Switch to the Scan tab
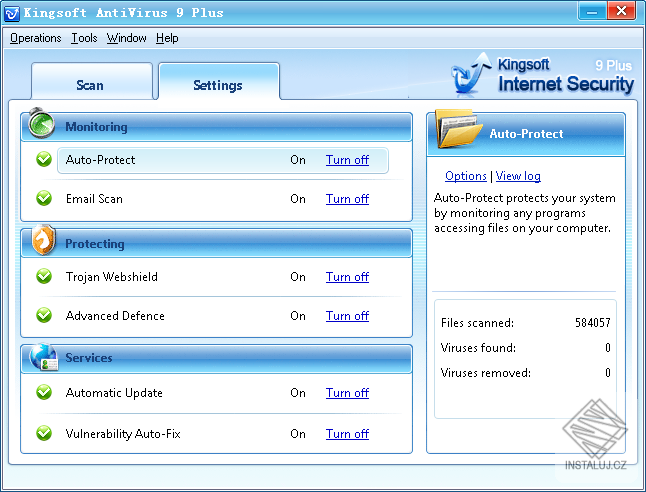Image resolution: width=646 pixels, height=492 pixels. click(91, 82)
